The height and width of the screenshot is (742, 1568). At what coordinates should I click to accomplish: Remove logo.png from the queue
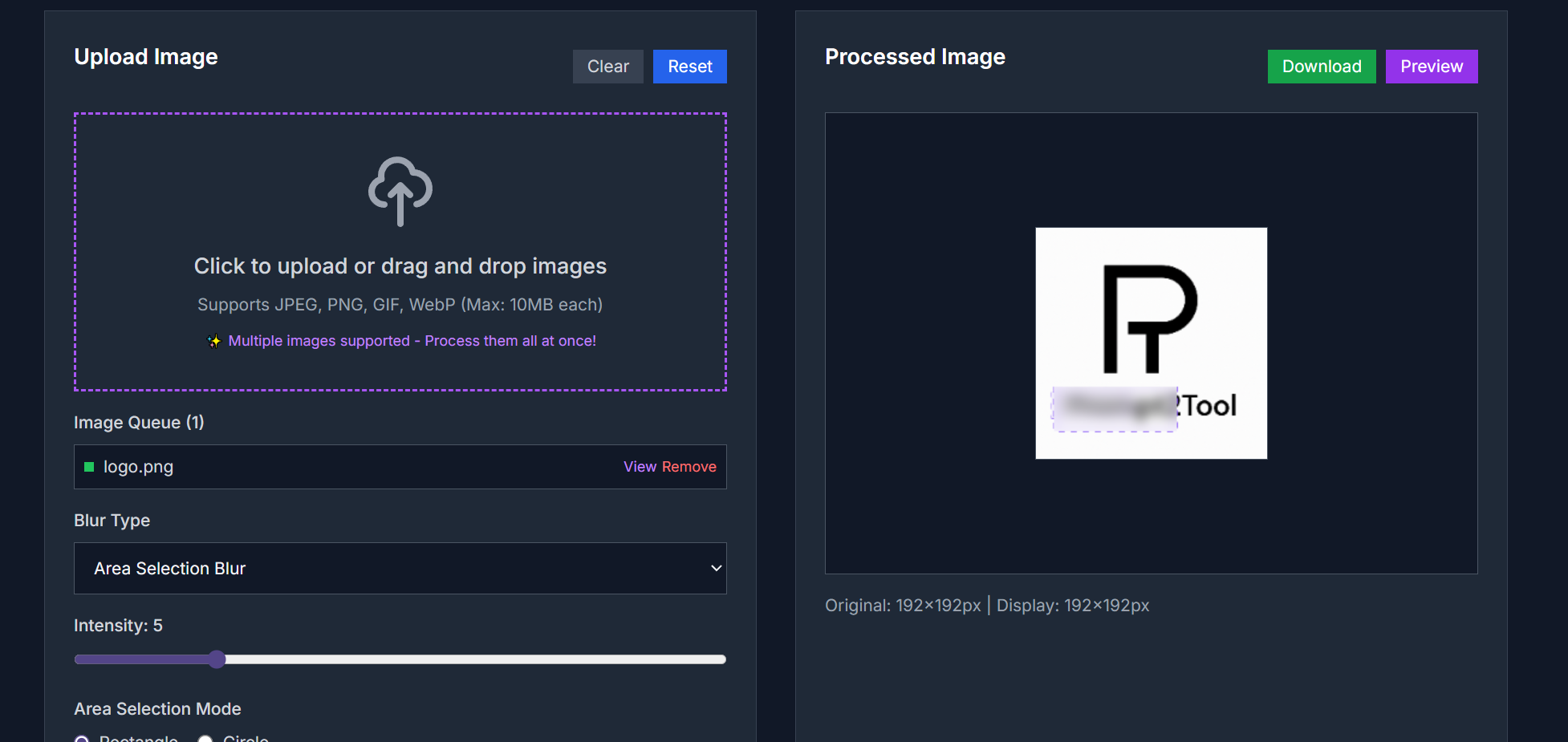click(x=689, y=466)
